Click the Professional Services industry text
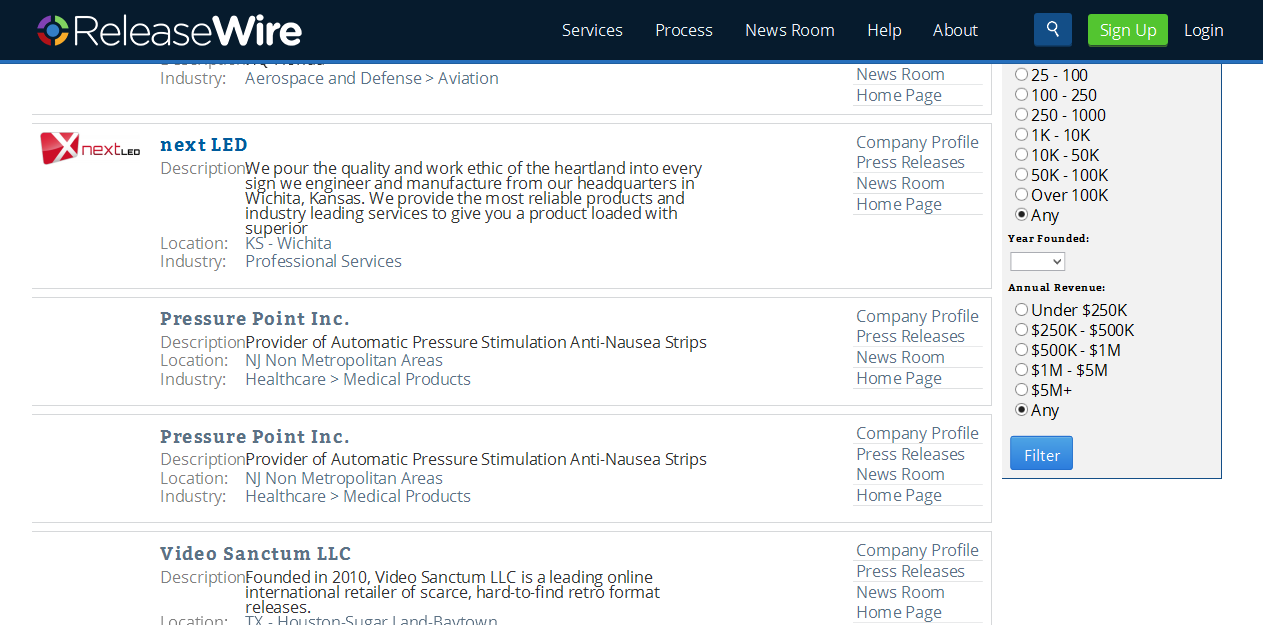This screenshot has width=1263, height=625. click(x=323, y=261)
